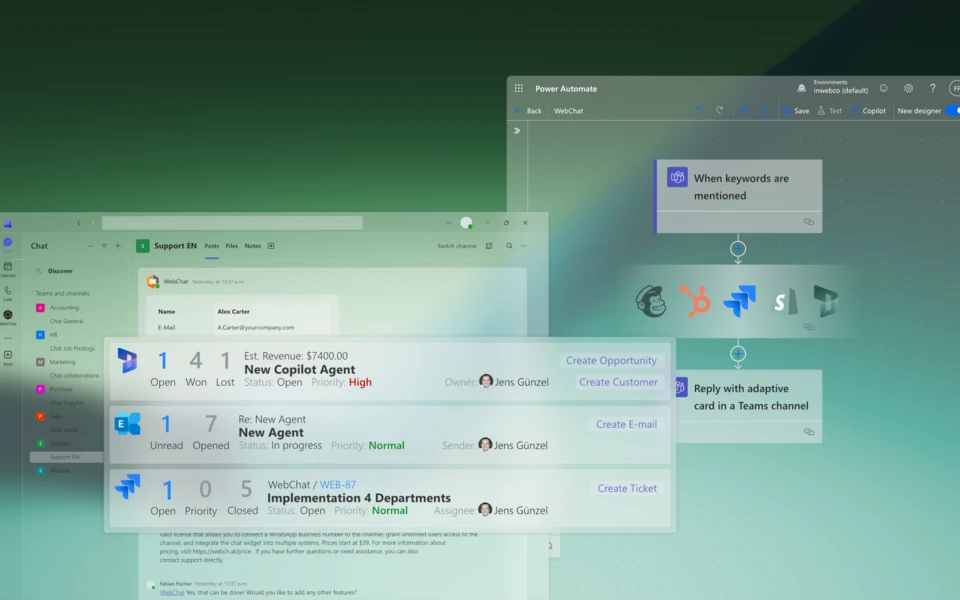
Task: Select the Website team
Action: [60, 470]
